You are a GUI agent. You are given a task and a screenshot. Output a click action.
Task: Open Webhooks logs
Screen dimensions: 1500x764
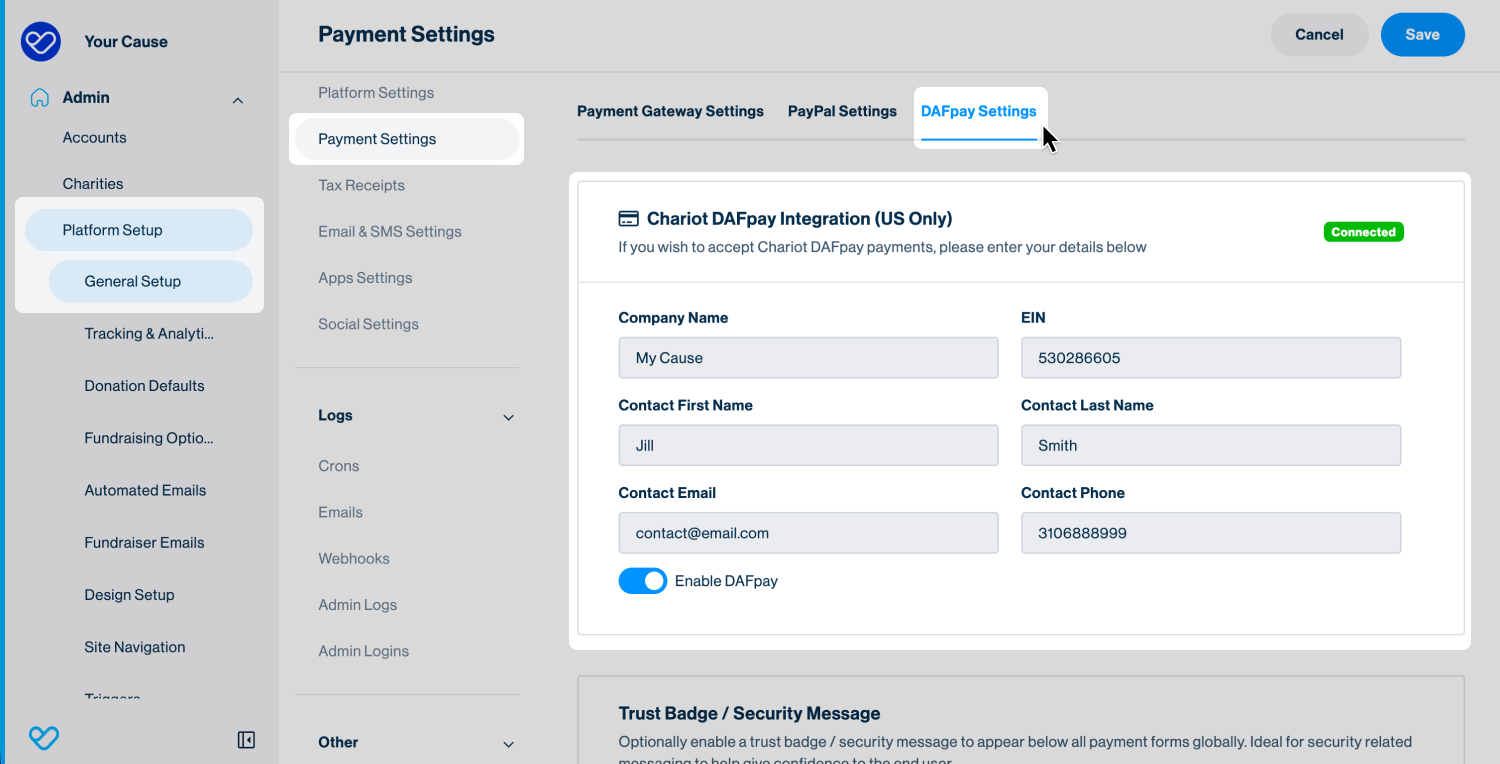354,559
